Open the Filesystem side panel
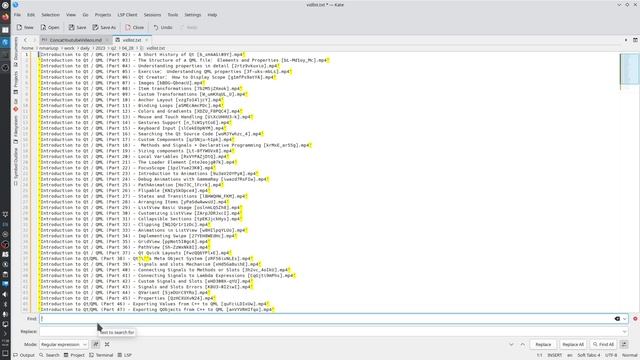Image resolution: width=640 pixels, height=360 pixels. (16, 129)
